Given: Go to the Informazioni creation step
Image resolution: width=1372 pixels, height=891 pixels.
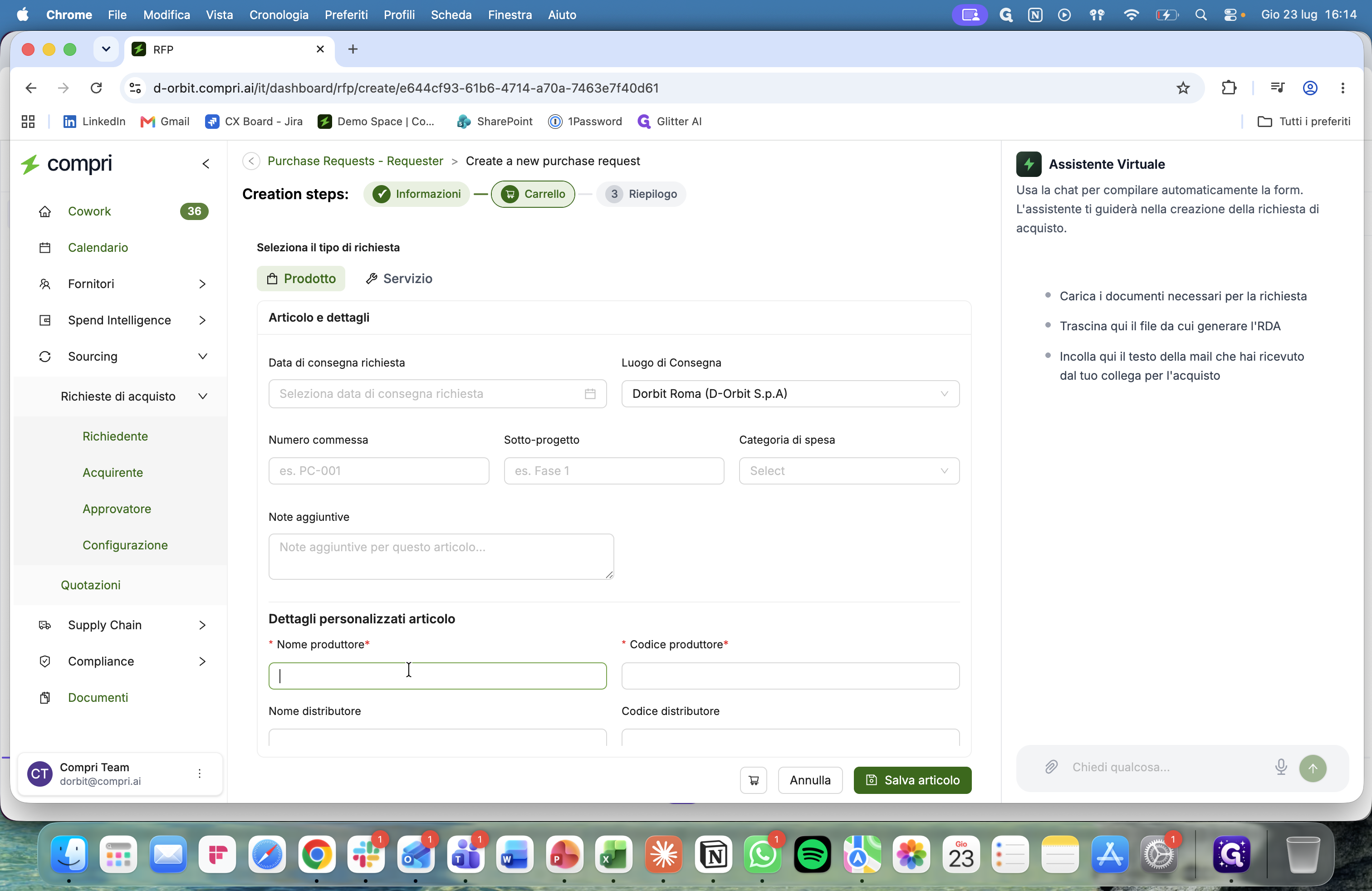Looking at the screenshot, I should click(x=417, y=194).
